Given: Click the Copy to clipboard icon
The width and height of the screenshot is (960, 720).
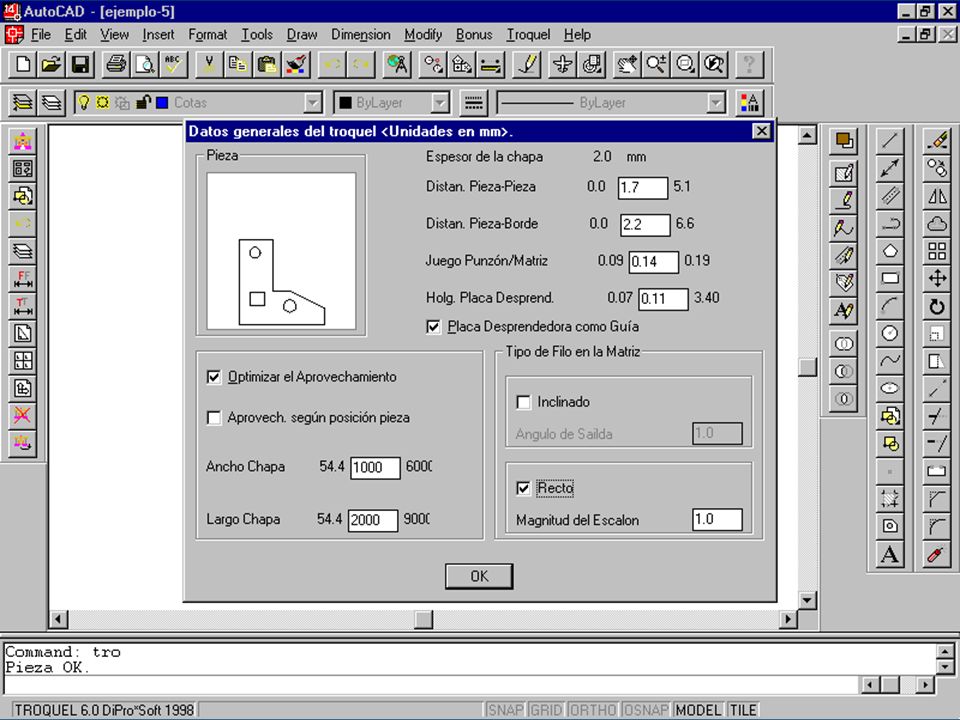Looking at the screenshot, I should coord(237,64).
